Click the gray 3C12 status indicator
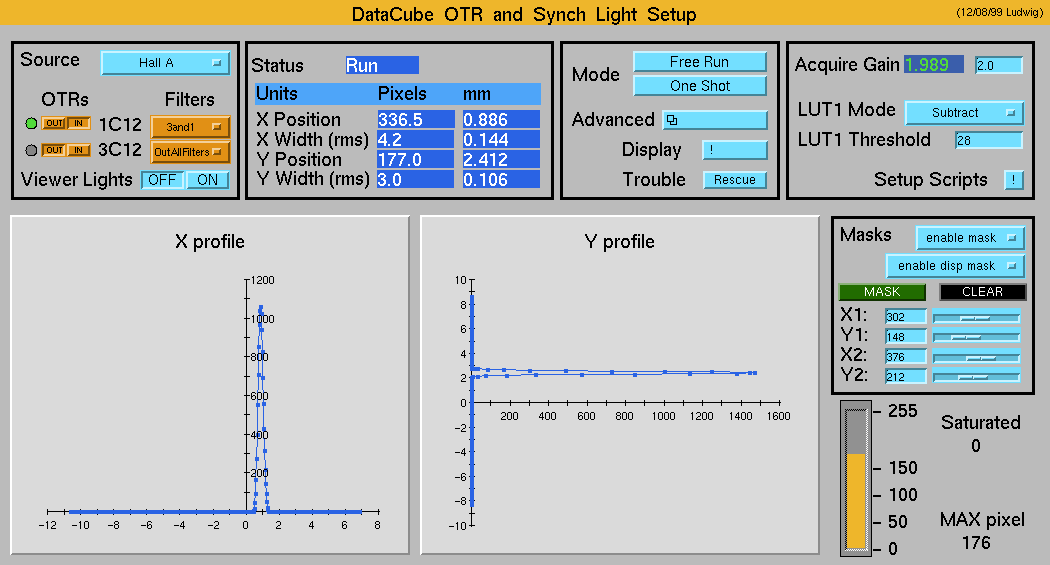This screenshot has height=565, width=1050. [31, 151]
